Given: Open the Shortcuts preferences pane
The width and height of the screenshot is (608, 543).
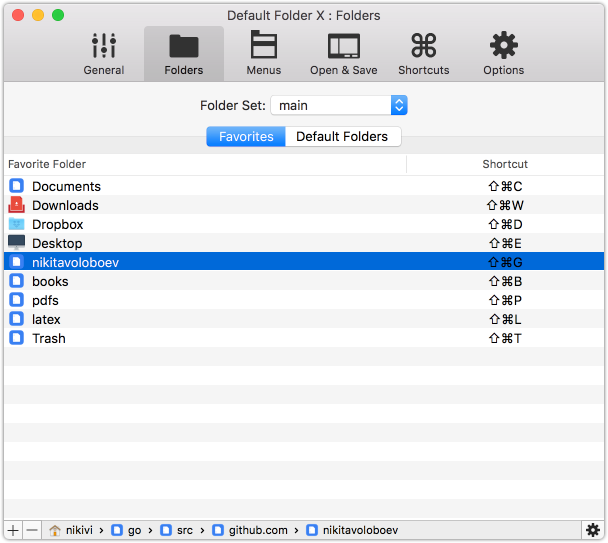Looking at the screenshot, I should coord(424,54).
